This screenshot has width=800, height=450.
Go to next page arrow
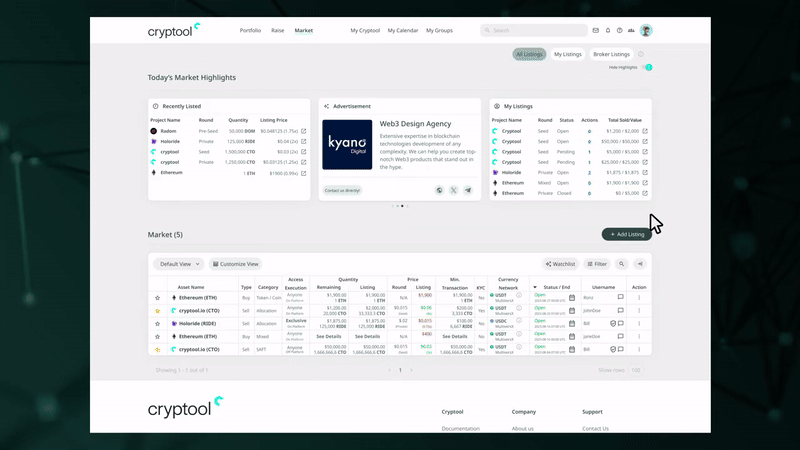point(411,370)
